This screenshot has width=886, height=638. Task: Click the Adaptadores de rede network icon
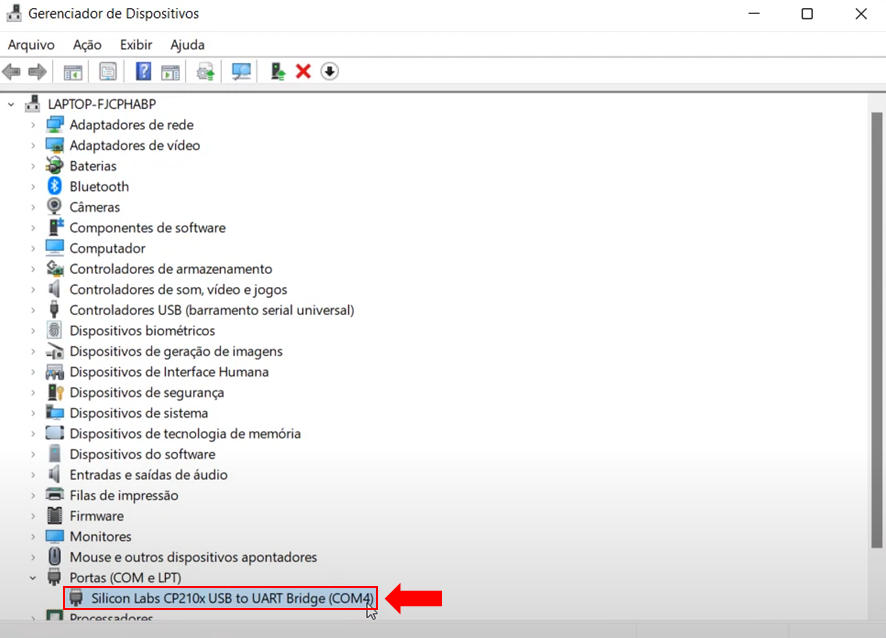[x=54, y=124]
